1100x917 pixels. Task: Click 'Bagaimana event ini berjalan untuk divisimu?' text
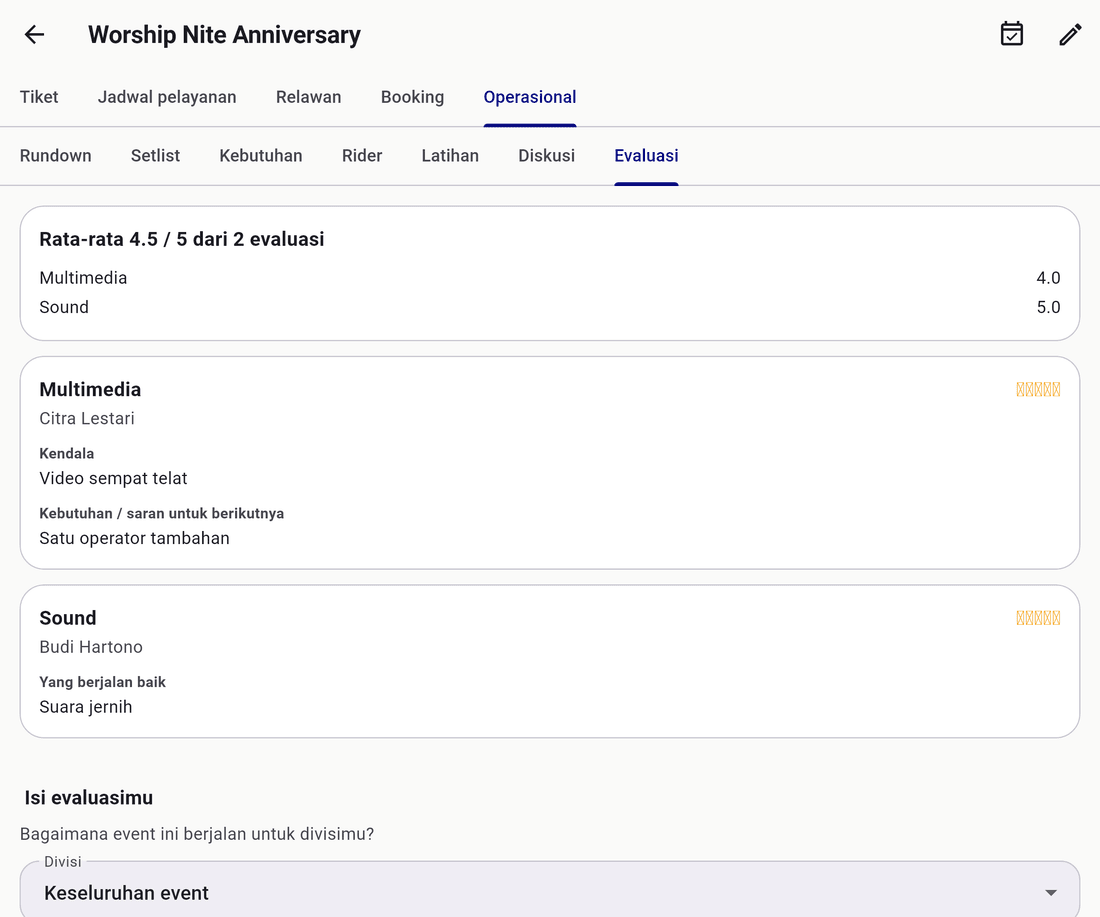pos(197,834)
